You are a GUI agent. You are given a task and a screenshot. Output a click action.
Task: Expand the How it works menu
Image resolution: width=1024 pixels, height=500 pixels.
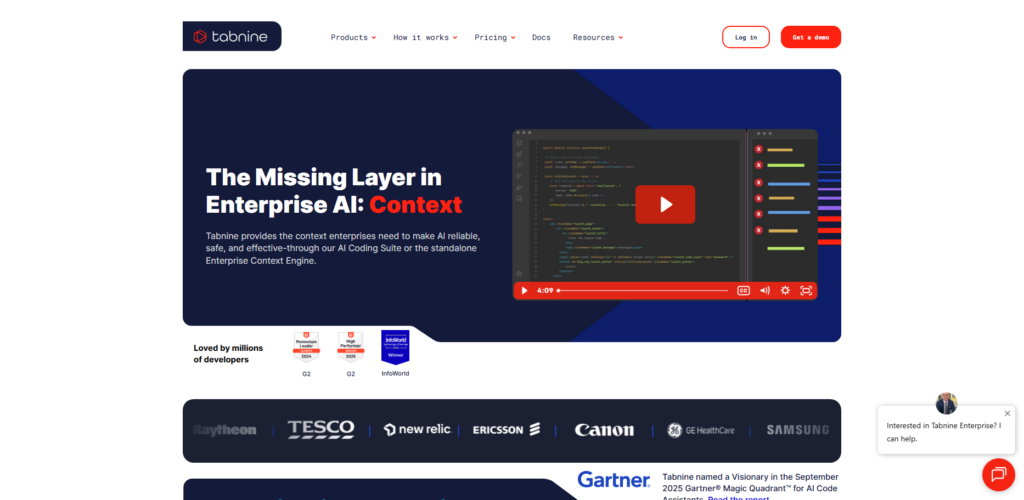point(425,37)
